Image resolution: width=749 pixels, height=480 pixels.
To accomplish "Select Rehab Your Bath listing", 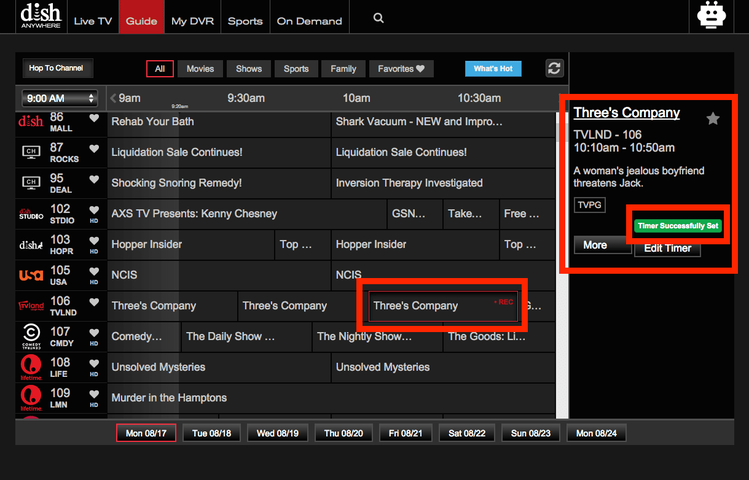I will 219,122.
